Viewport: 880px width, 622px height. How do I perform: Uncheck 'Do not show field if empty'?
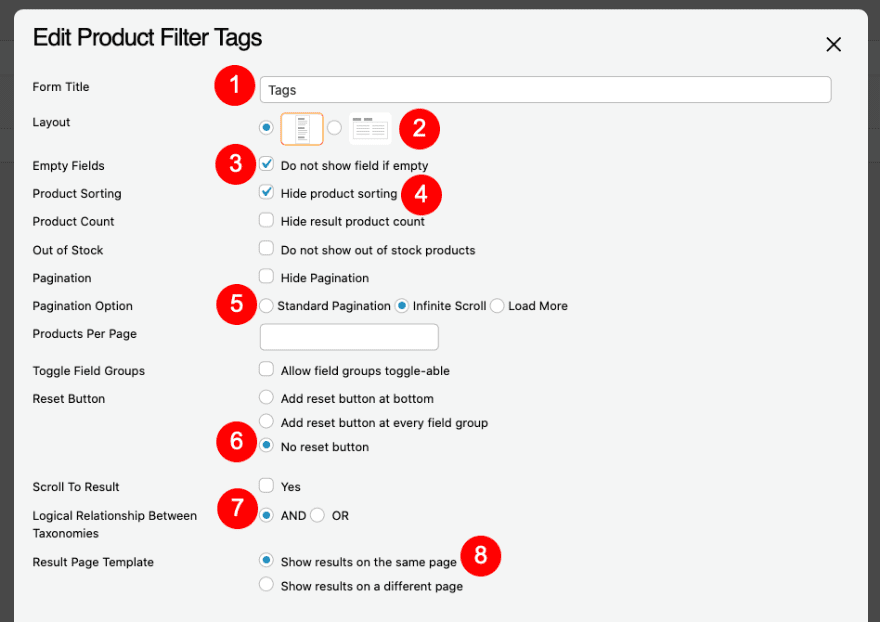point(266,165)
